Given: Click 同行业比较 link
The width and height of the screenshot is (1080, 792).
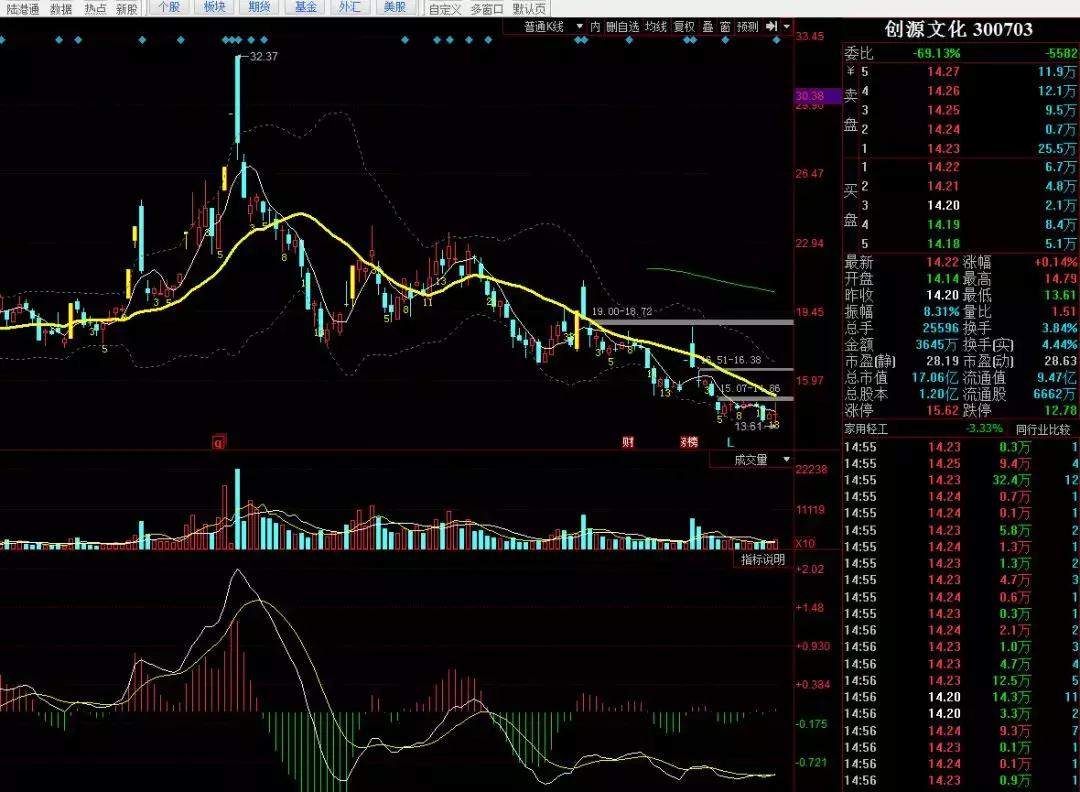Looking at the screenshot, I should 1042,429.
